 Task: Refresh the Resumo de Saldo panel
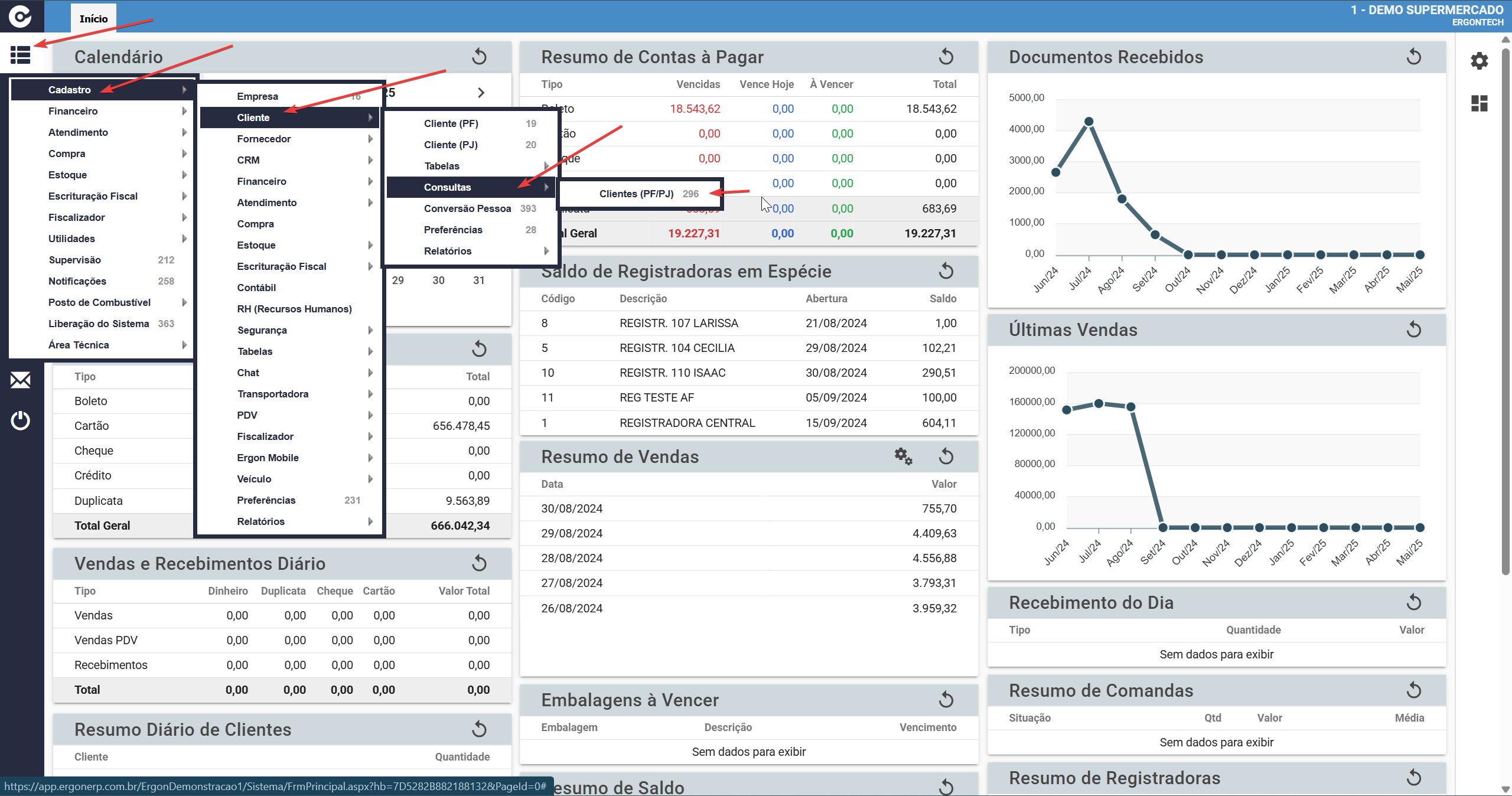[x=946, y=787]
